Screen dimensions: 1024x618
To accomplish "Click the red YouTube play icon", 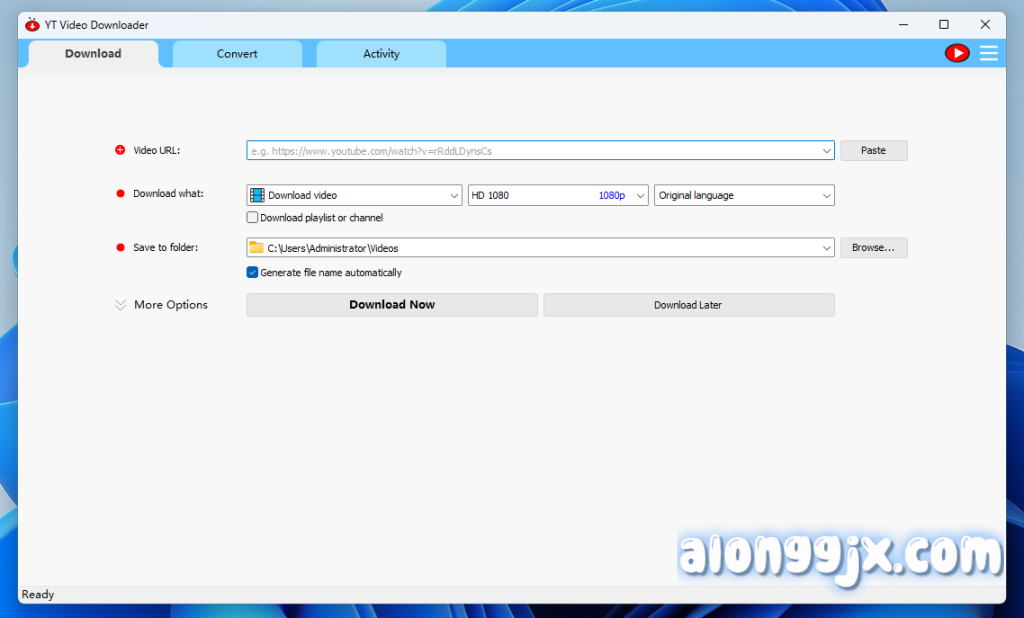I will pyautogui.click(x=957, y=53).
